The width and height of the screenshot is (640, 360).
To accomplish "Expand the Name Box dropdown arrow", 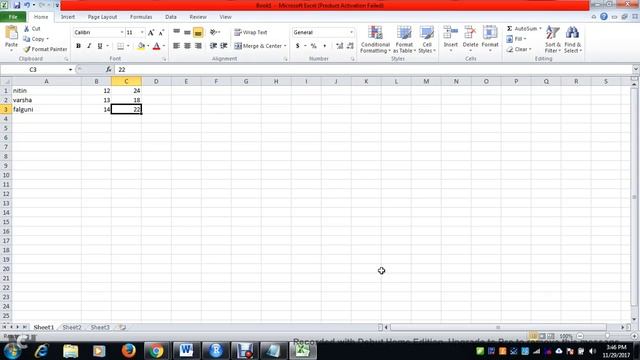I will [70, 70].
